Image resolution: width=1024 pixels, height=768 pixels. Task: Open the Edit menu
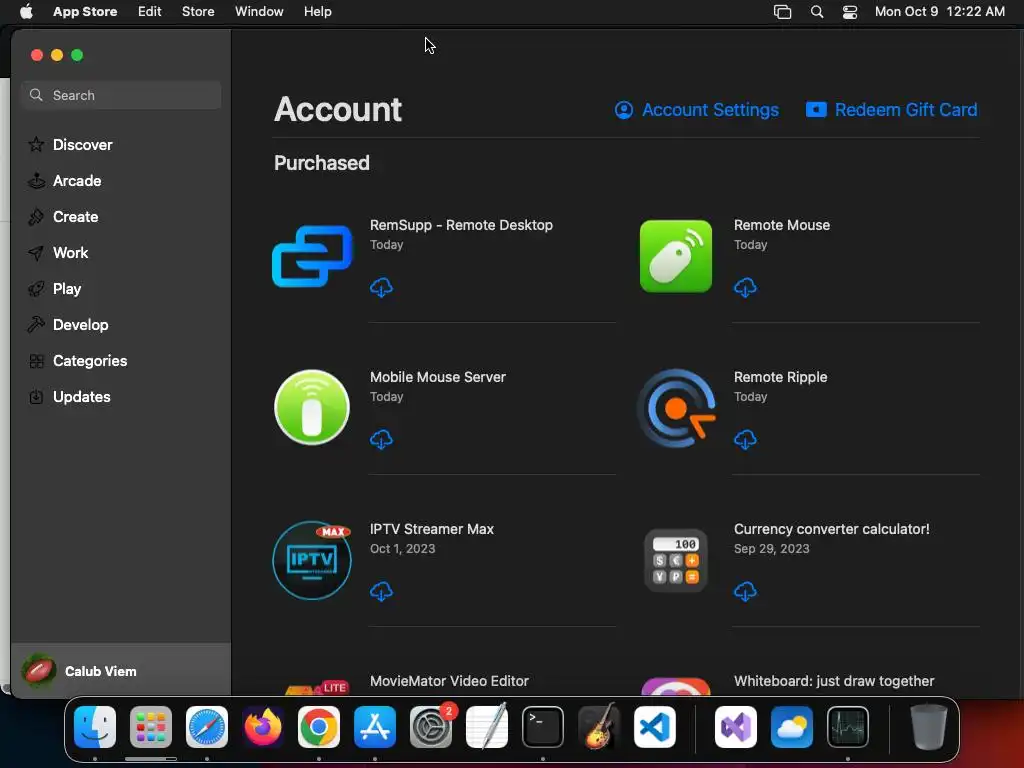click(x=150, y=12)
